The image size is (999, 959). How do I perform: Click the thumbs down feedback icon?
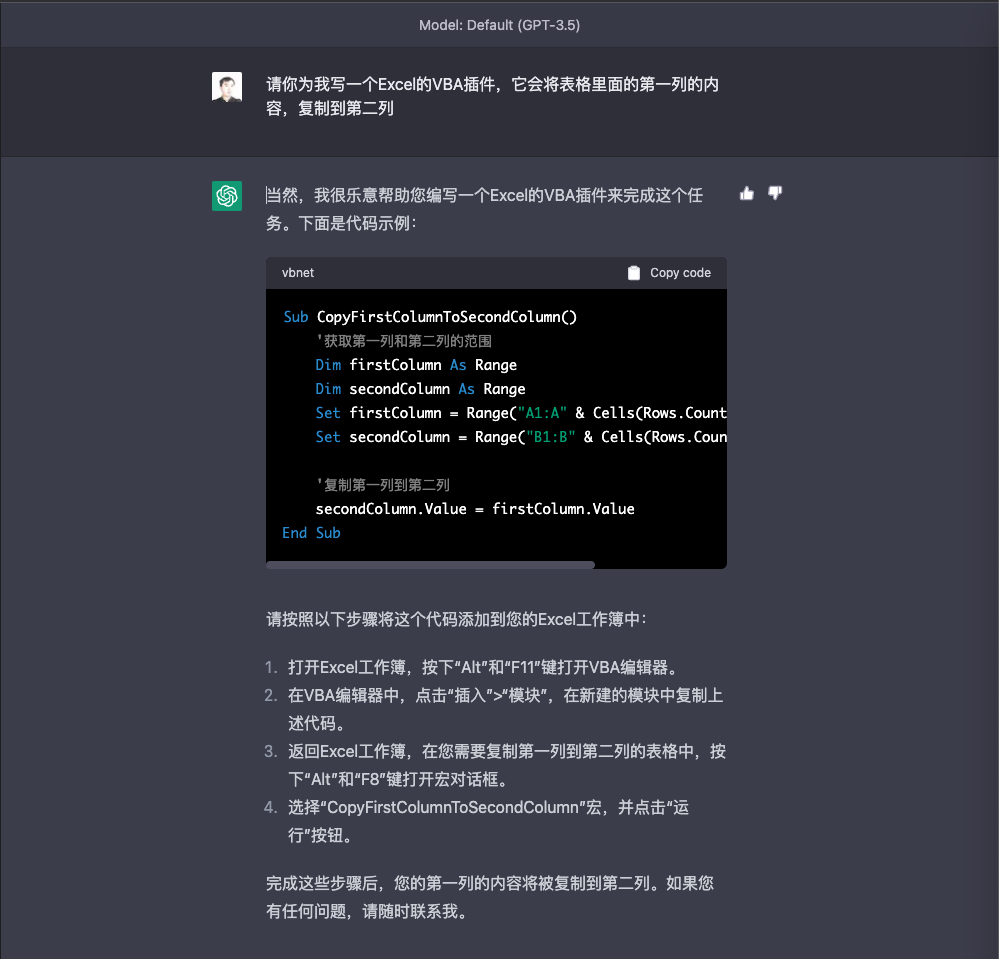pyautogui.click(x=775, y=193)
